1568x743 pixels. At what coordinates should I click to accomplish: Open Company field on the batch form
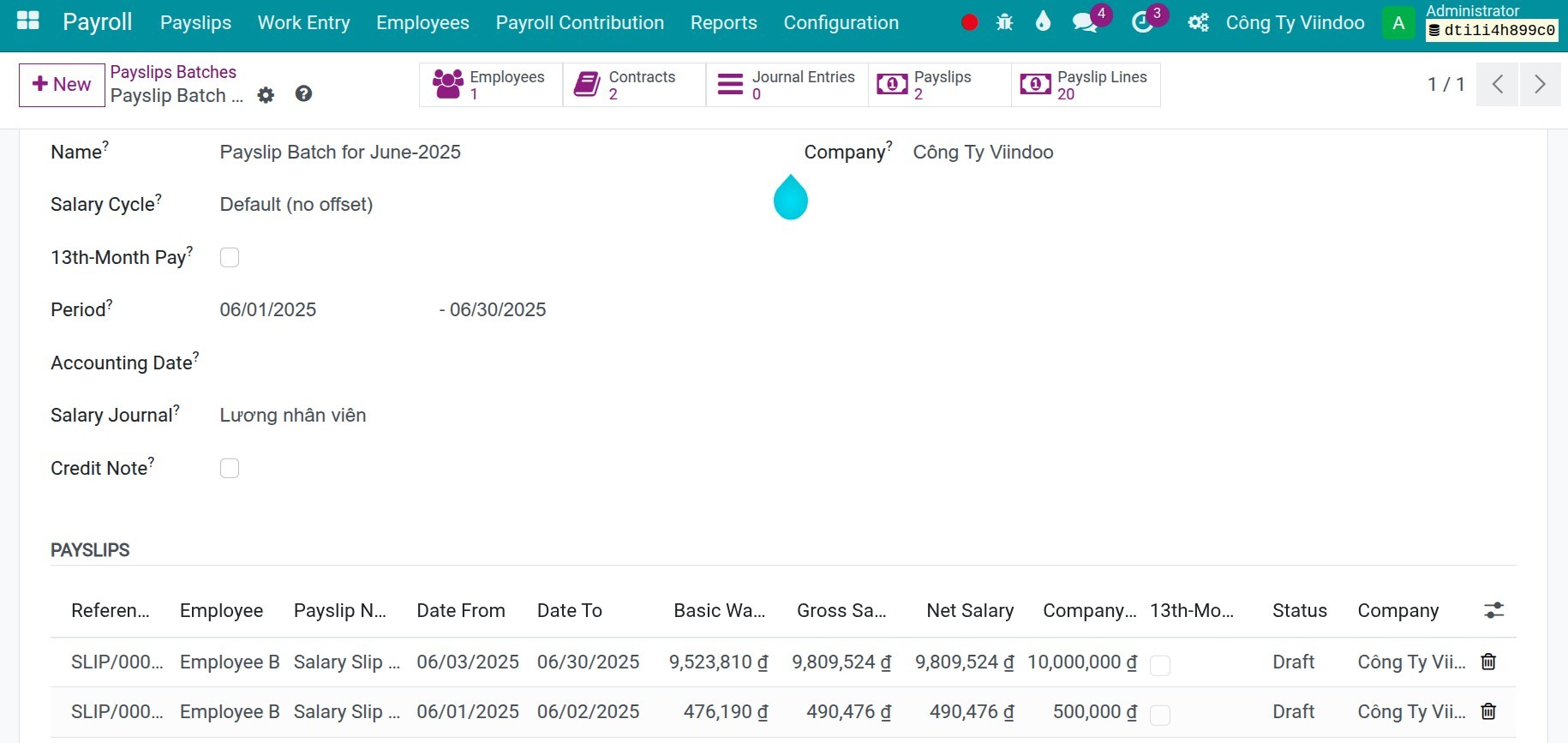tap(983, 153)
